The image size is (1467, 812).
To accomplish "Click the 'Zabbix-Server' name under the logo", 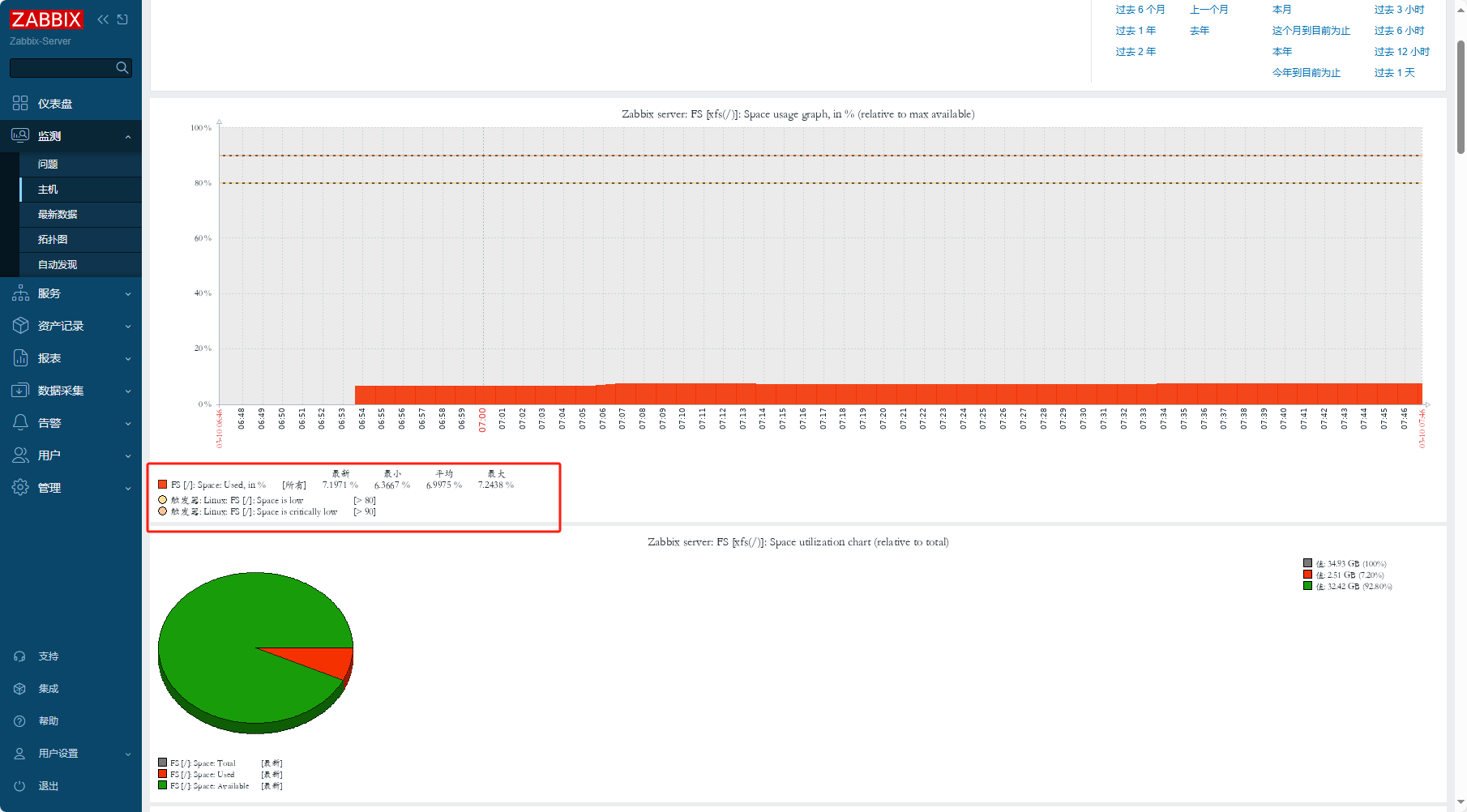I will click(41, 41).
